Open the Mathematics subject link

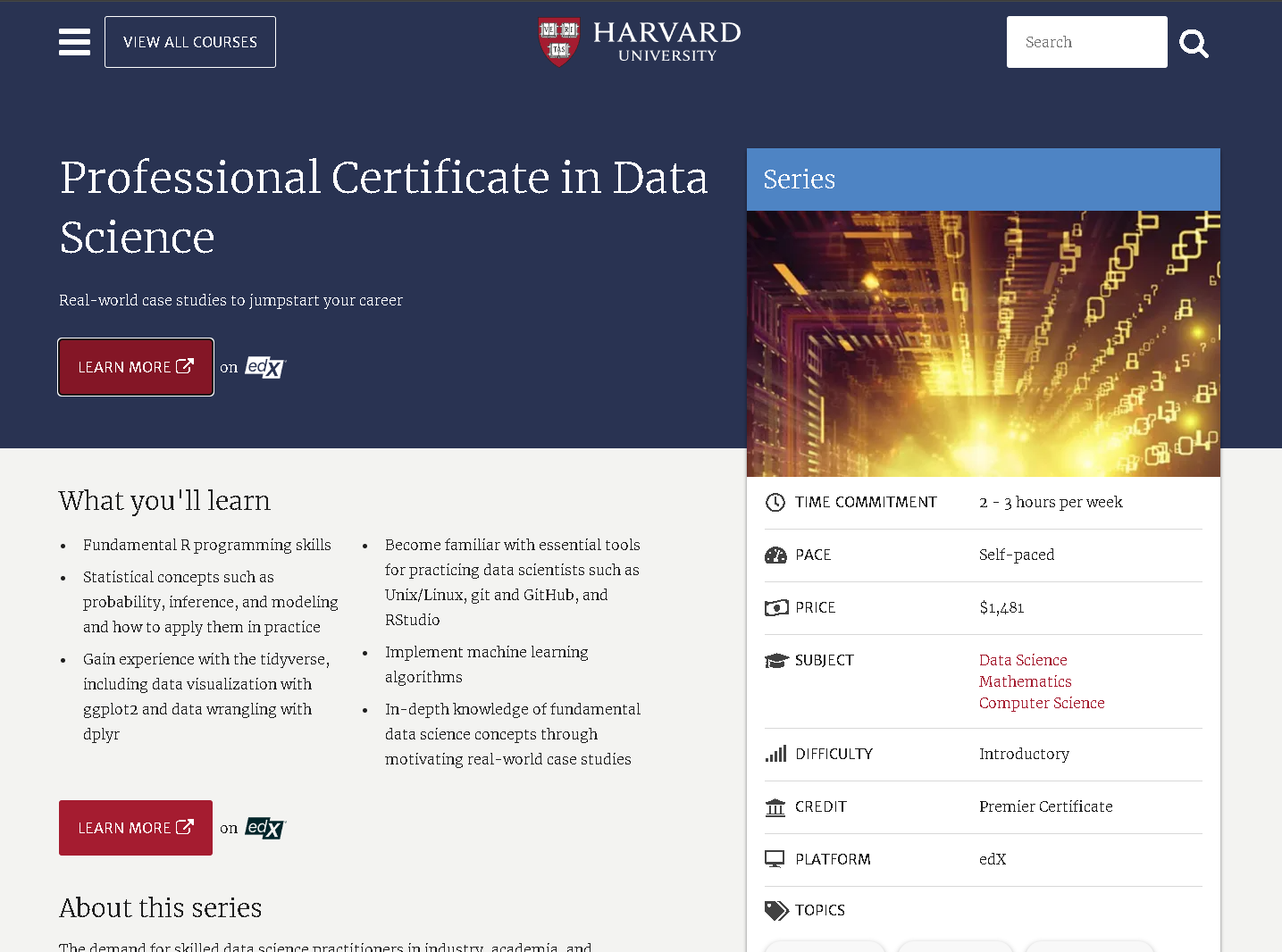(1025, 681)
